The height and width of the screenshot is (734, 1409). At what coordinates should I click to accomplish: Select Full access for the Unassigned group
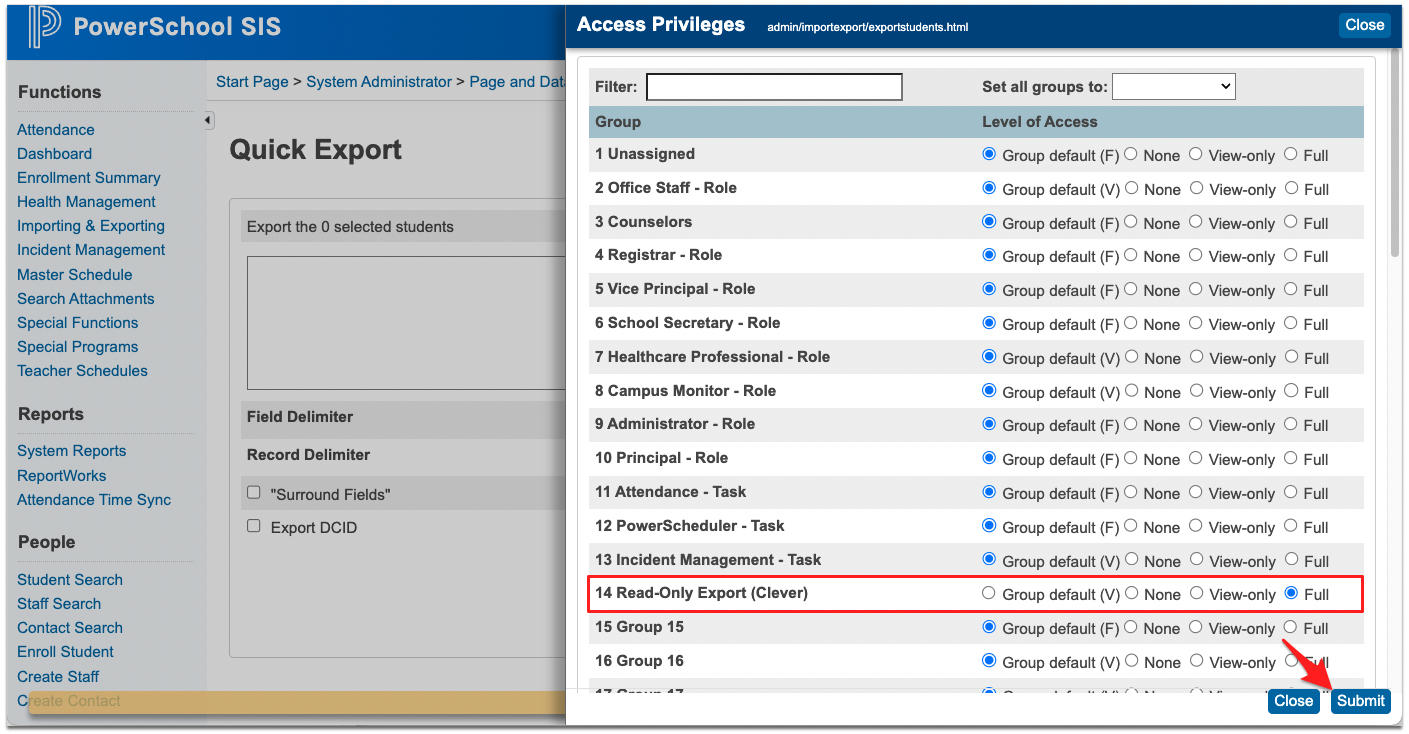point(1292,155)
